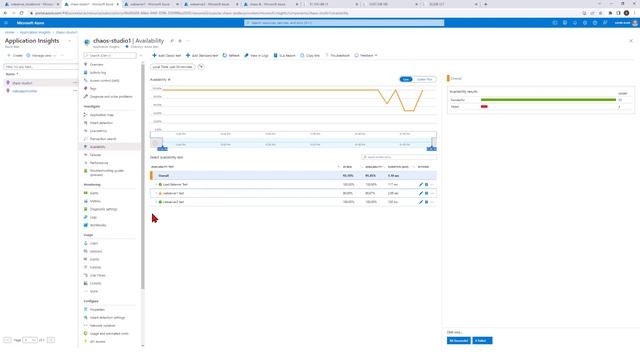The height and width of the screenshot is (360, 640).
Task: Open Smart detection settings
Action: click(x=107, y=318)
